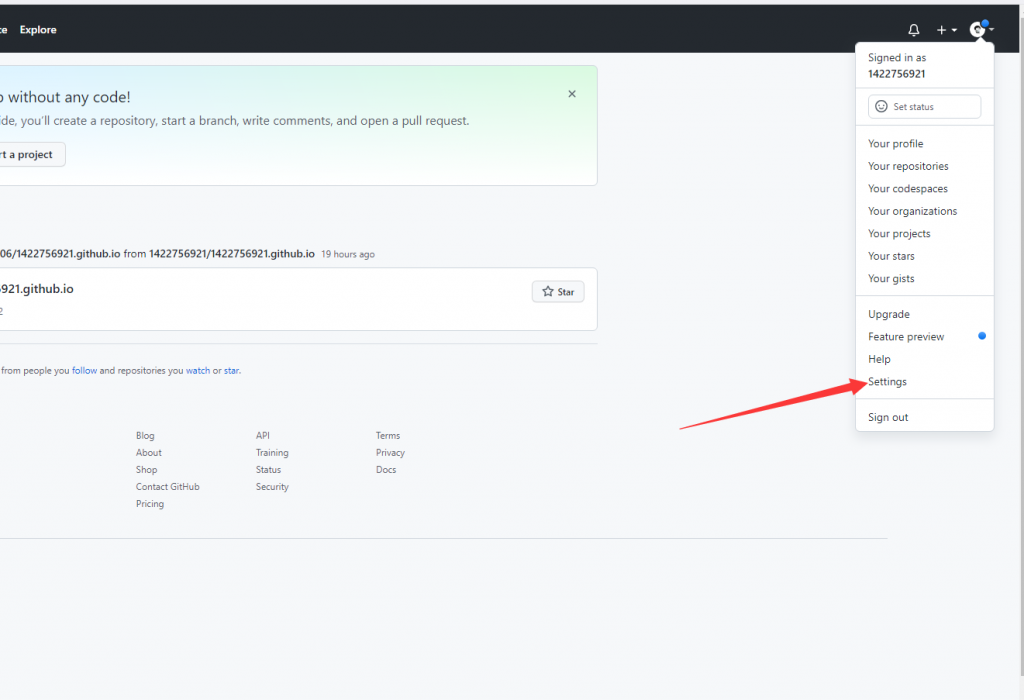
Task: Open Contact GitHub footer link
Action: point(167,486)
